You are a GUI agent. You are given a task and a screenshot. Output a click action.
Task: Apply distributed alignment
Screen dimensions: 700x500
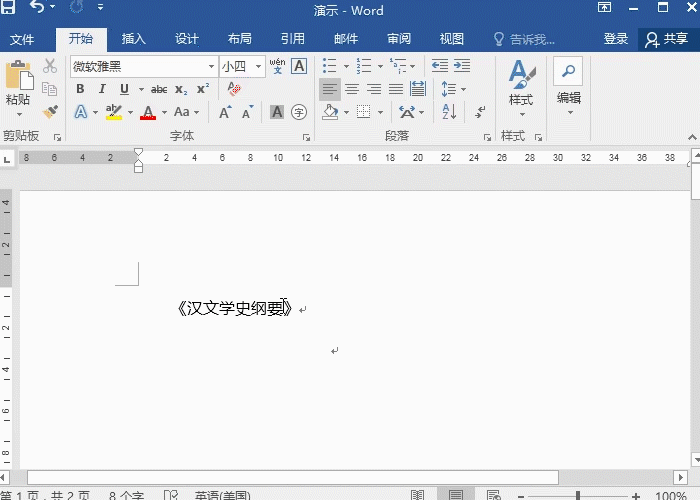point(418,89)
